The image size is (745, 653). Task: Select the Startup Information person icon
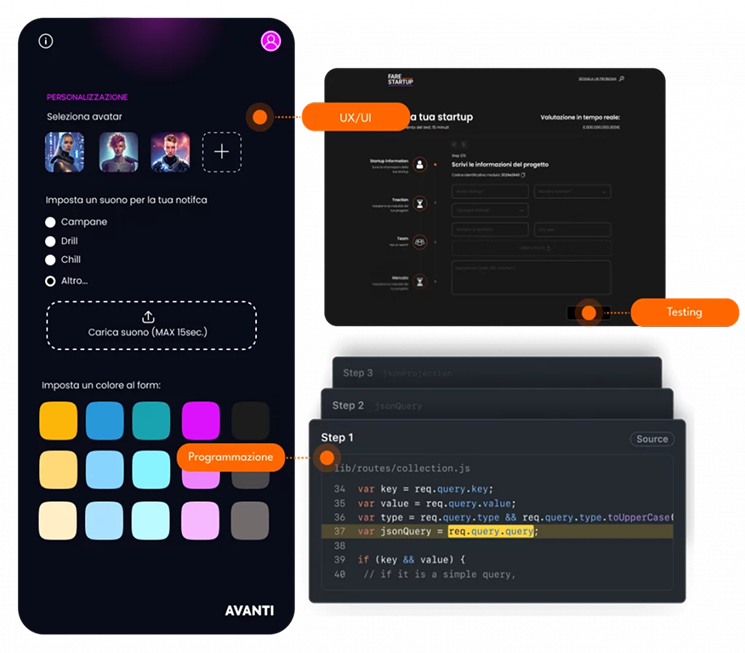[420, 164]
